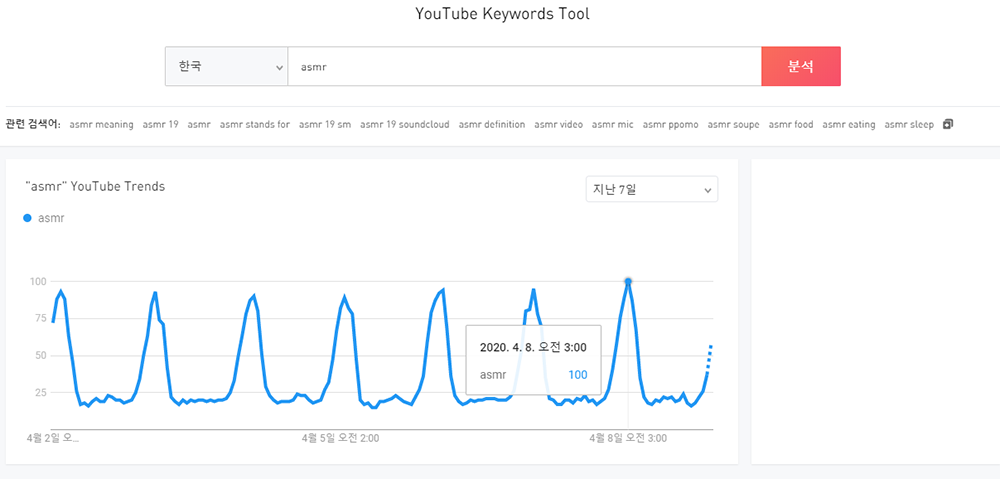
Task: Click the asmr keyword search field
Action: (x=524, y=66)
